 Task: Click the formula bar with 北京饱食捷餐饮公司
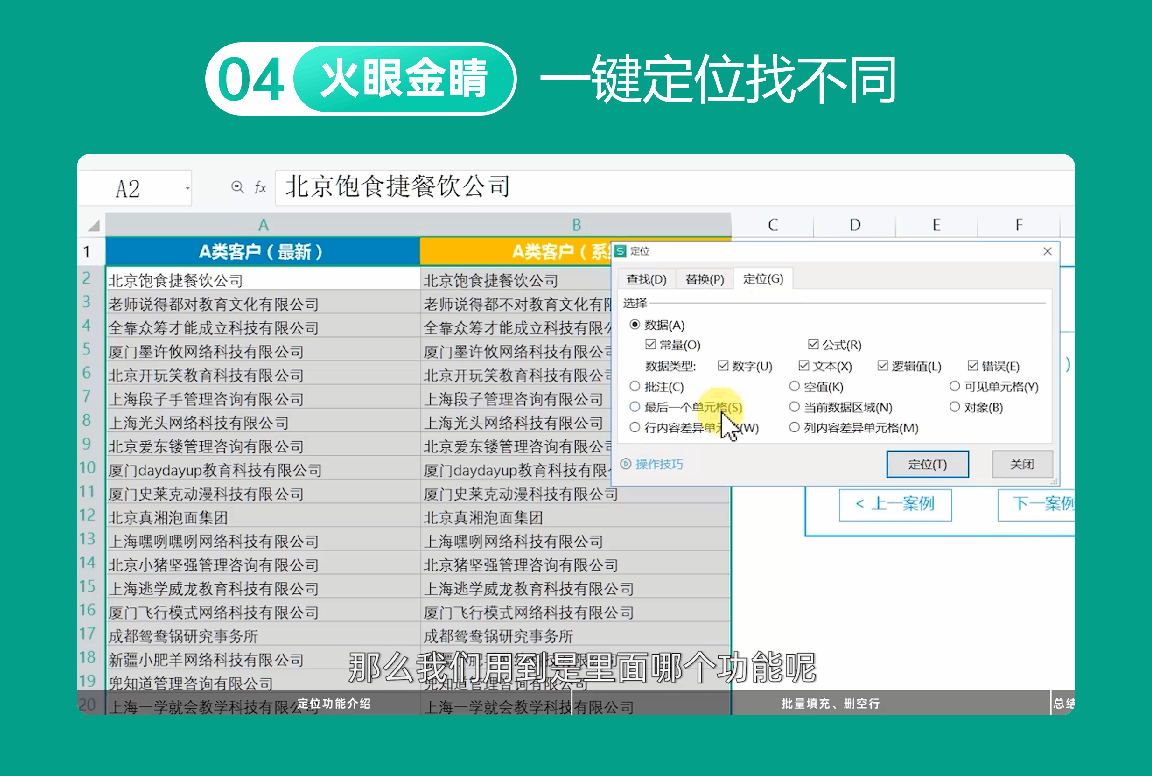click(672, 187)
